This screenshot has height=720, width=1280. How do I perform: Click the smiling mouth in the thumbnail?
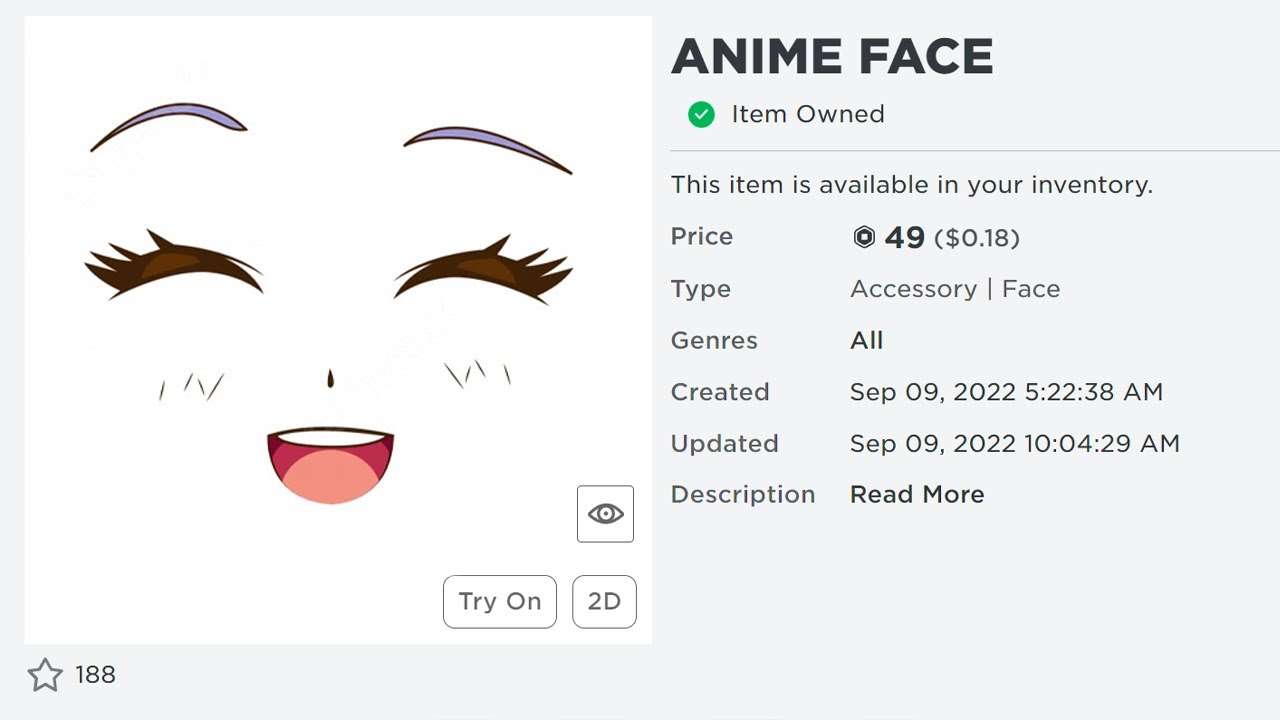click(x=330, y=465)
